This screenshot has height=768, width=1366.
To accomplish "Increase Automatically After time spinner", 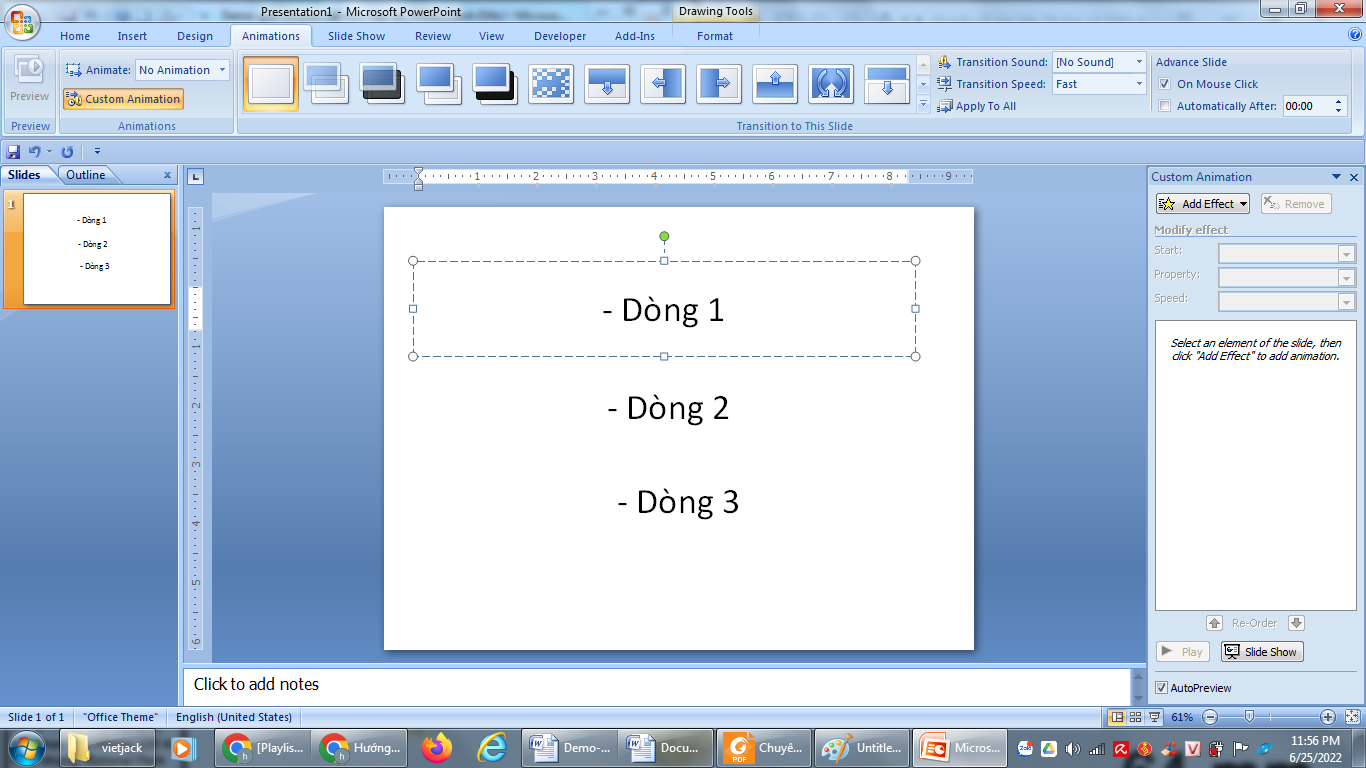I will [x=1340, y=102].
